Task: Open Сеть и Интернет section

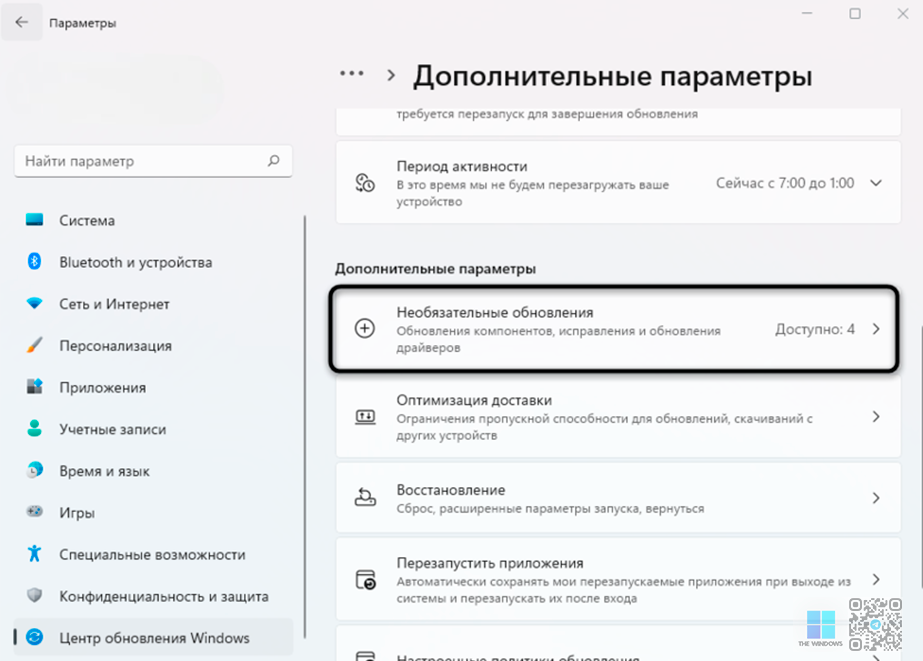Action: [x=153, y=304]
